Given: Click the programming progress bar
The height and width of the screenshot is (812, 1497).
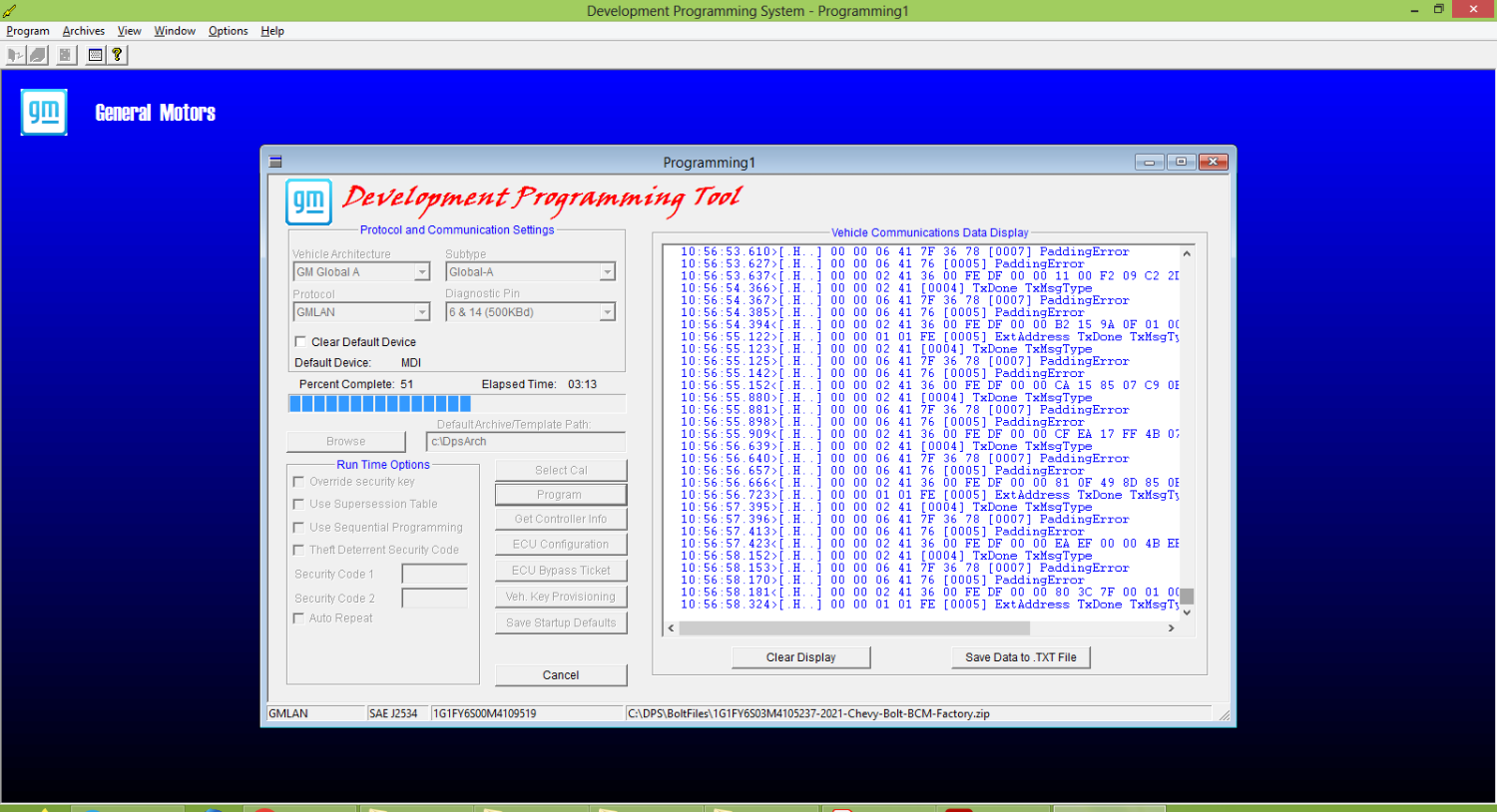Looking at the screenshot, I should click(x=457, y=404).
